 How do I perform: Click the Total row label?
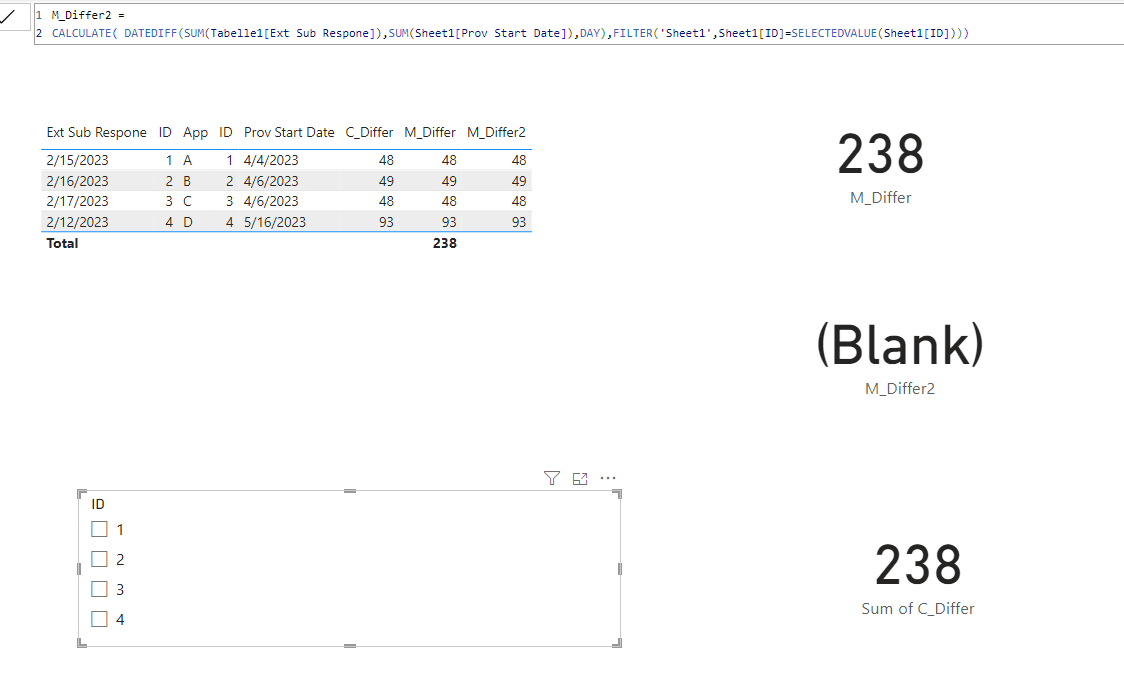pos(62,244)
